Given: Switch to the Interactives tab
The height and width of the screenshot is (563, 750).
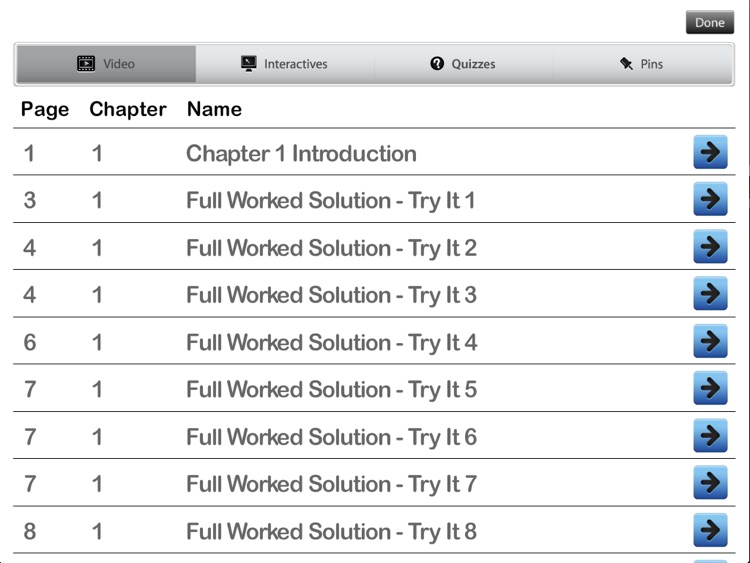Looking at the screenshot, I should 285,64.
